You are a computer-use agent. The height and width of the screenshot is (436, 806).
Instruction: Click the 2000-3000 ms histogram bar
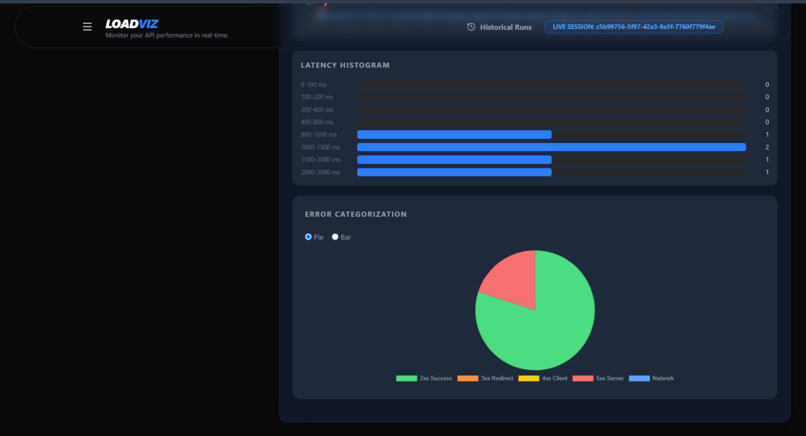(454, 172)
